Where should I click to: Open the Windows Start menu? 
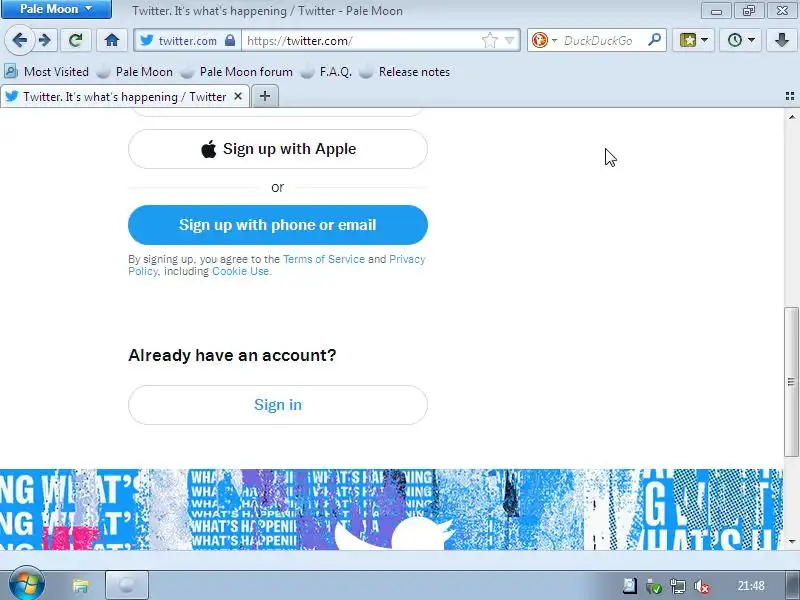coord(27,584)
